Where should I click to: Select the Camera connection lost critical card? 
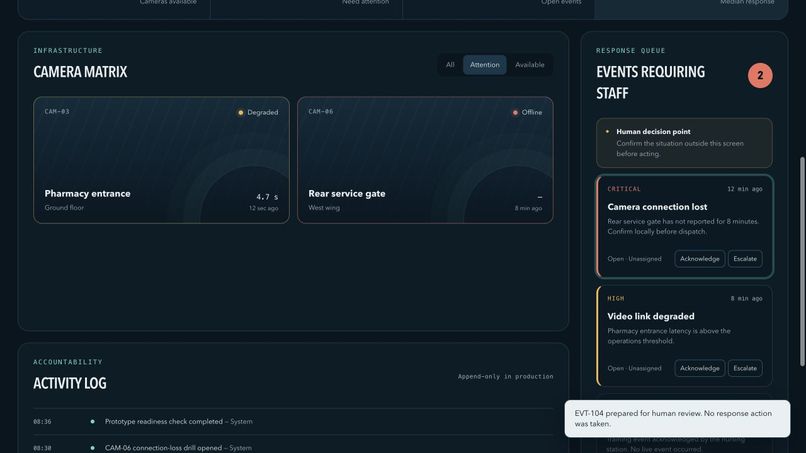[684, 227]
